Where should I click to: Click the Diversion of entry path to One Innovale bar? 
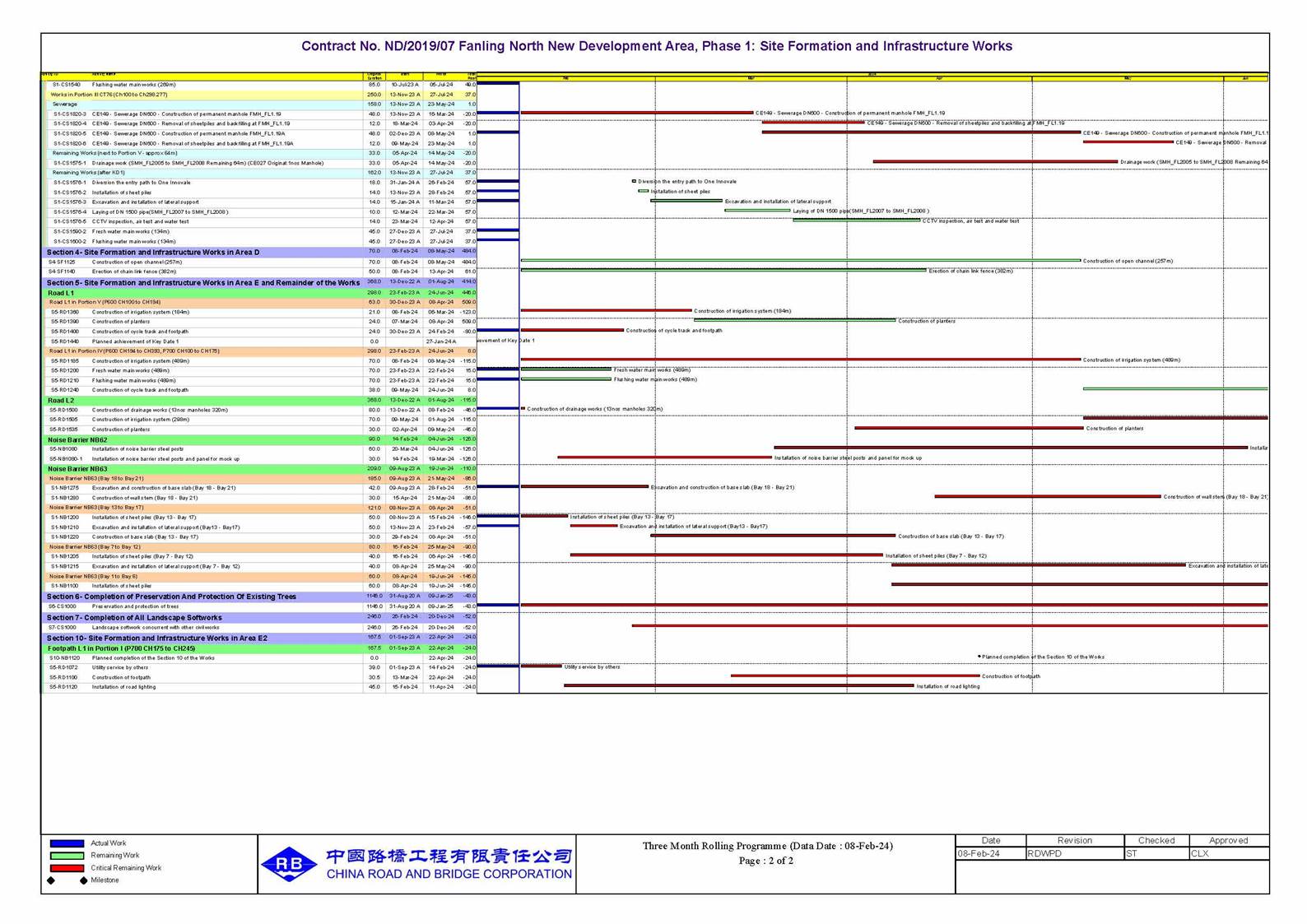(634, 181)
